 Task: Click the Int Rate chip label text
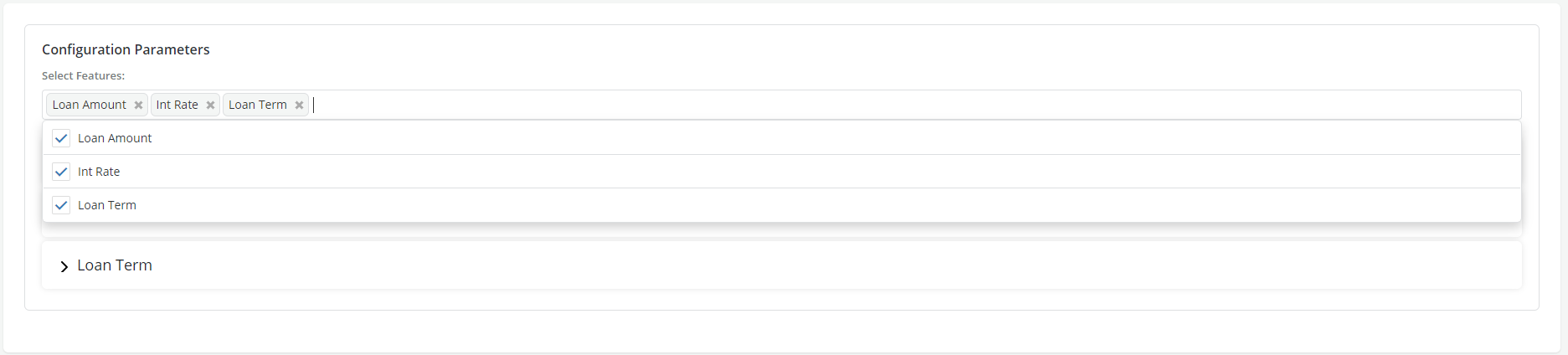coord(177,105)
